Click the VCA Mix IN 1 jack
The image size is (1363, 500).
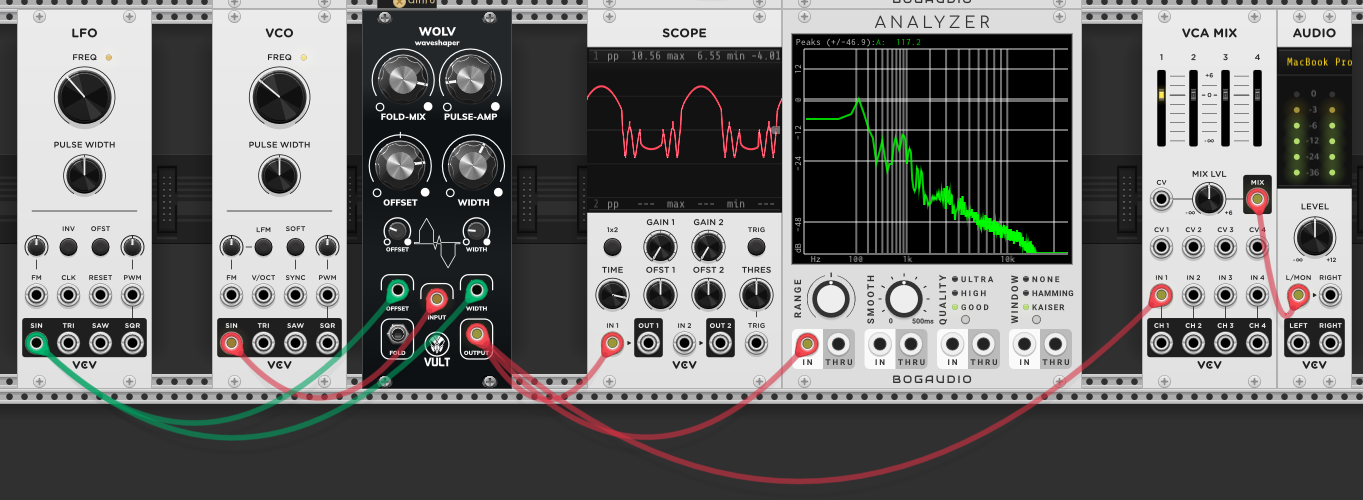pos(1161,295)
